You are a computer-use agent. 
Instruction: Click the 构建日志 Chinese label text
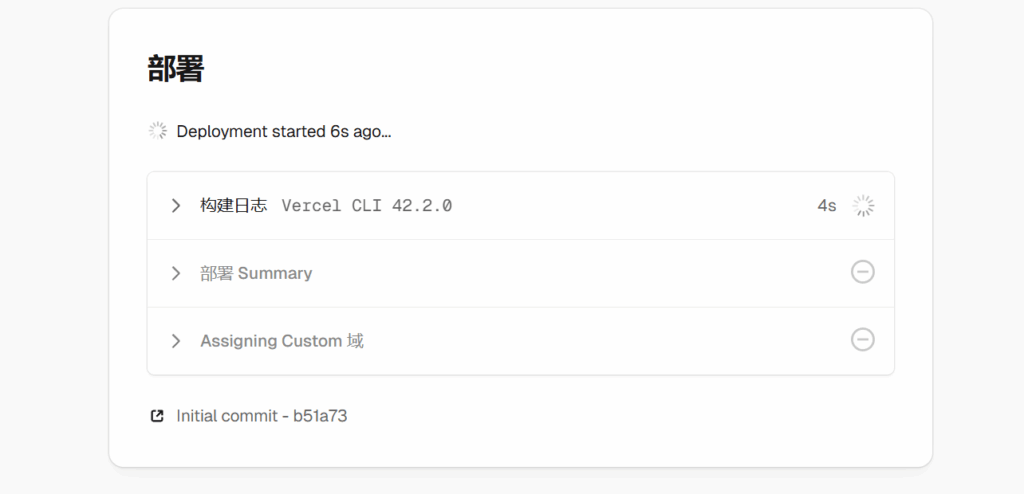233,206
